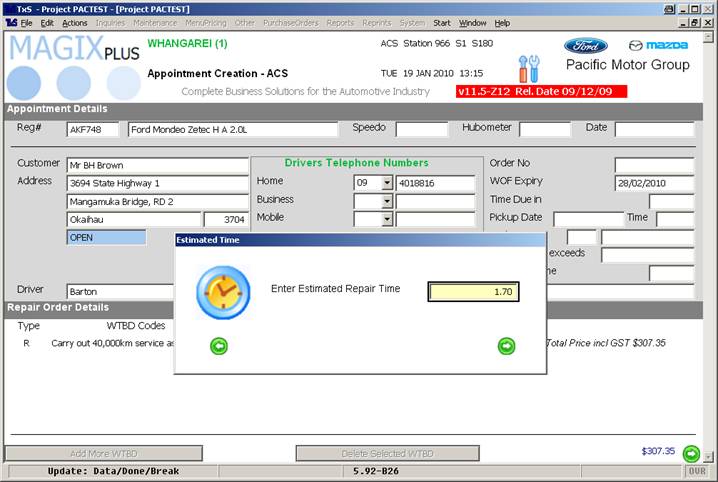718x482 pixels.
Task: Open the Help menu
Action: [501, 22]
